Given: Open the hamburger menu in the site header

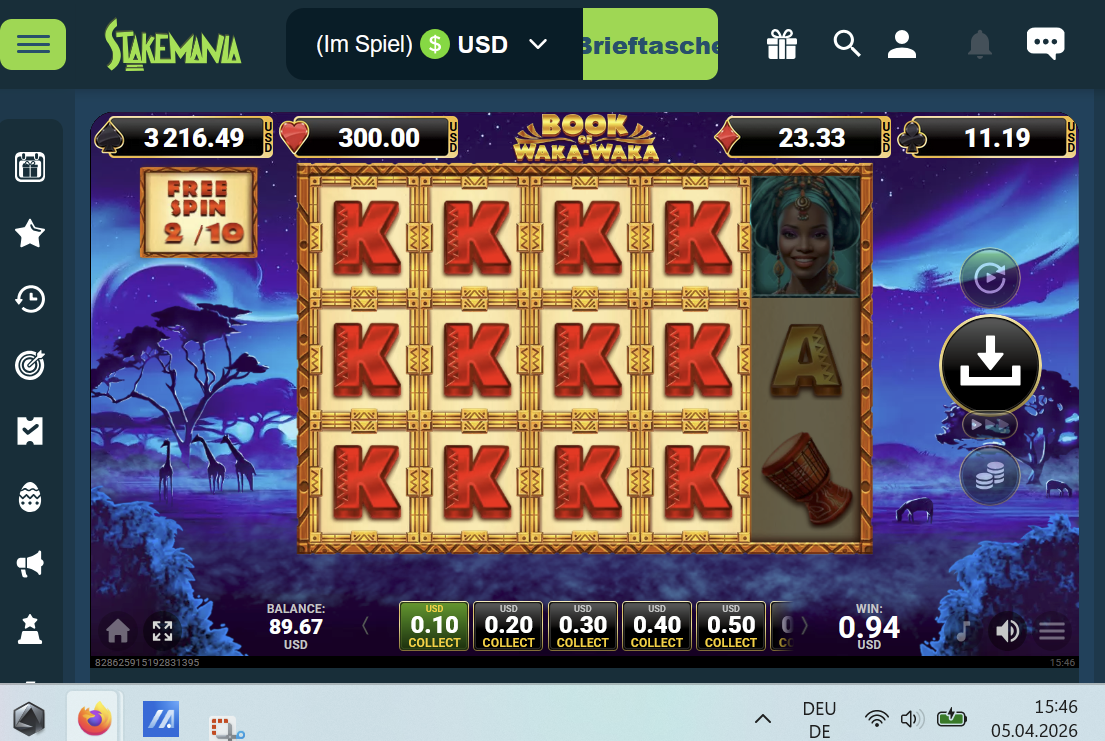Looking at the screenshot, I should pyautogui.click(x=33, y=44).
